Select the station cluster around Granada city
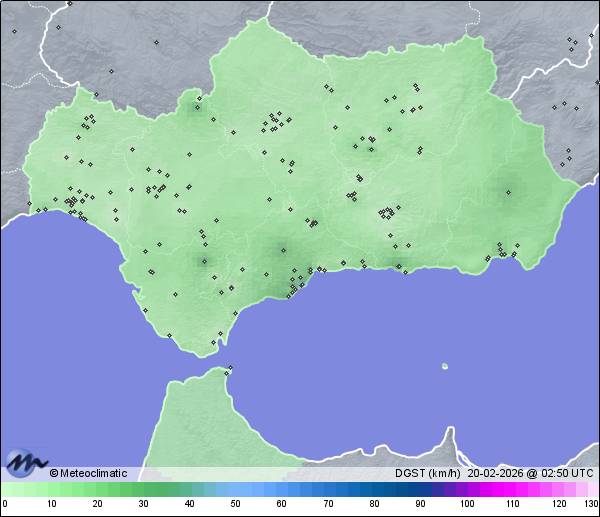This screenshot has width=600, height=517. click(386, 212)
